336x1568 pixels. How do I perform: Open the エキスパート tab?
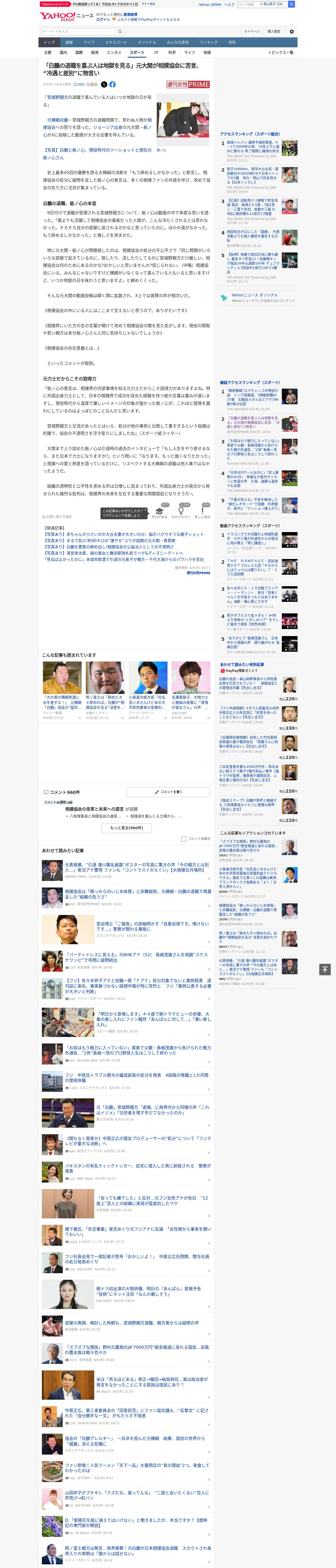(116, 43)
